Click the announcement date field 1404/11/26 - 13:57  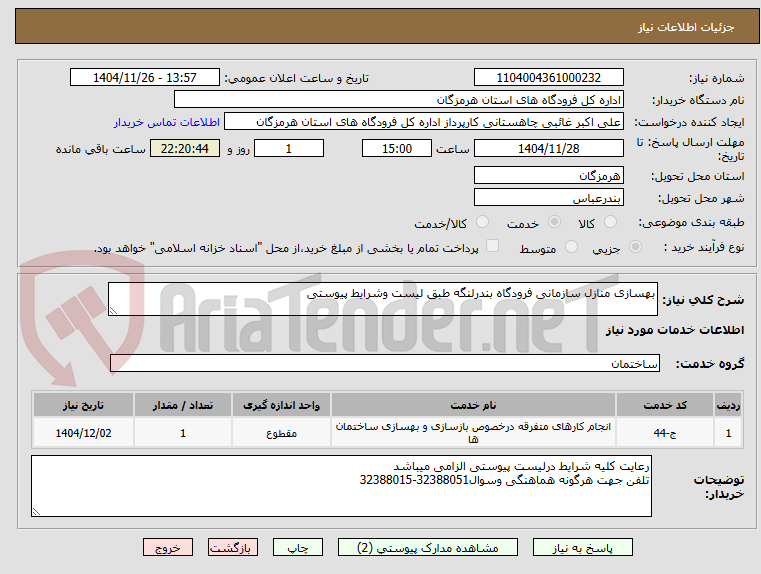145,78
